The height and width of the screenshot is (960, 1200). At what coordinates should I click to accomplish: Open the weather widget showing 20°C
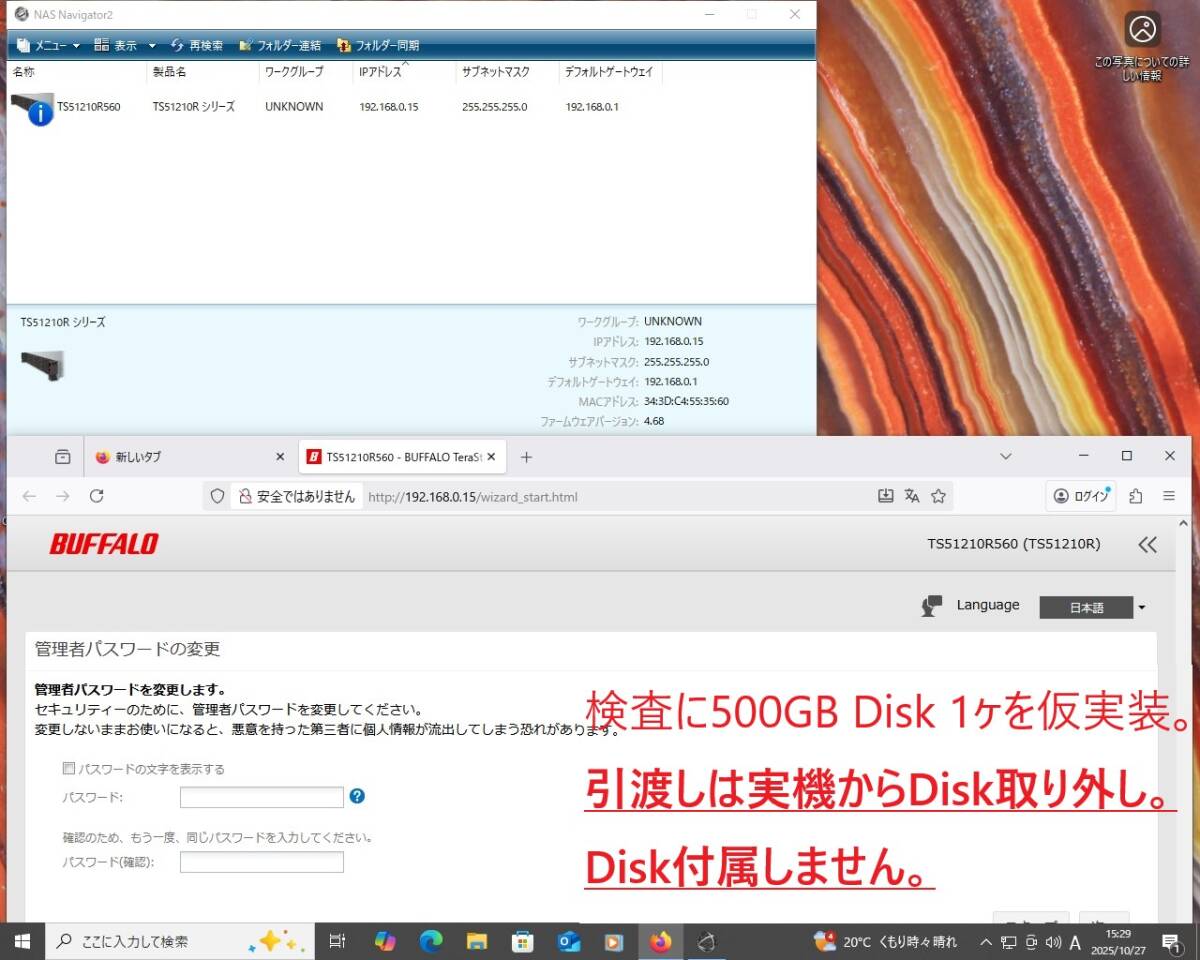coord(885,941)
